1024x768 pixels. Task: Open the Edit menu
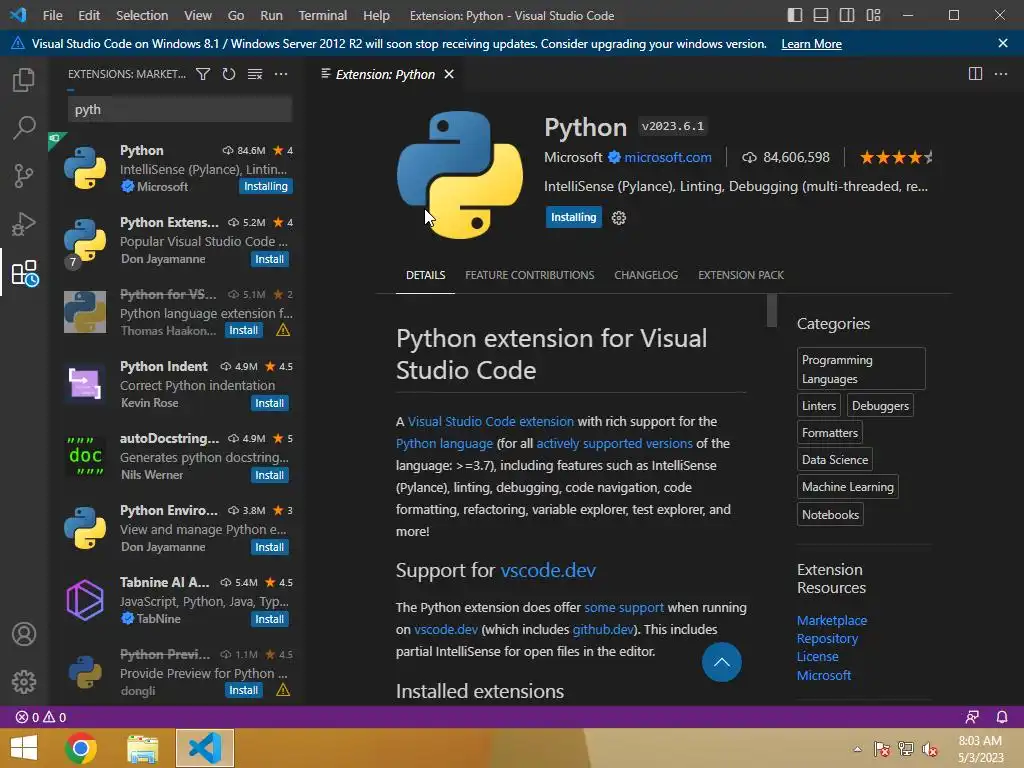tap(89, 15)
